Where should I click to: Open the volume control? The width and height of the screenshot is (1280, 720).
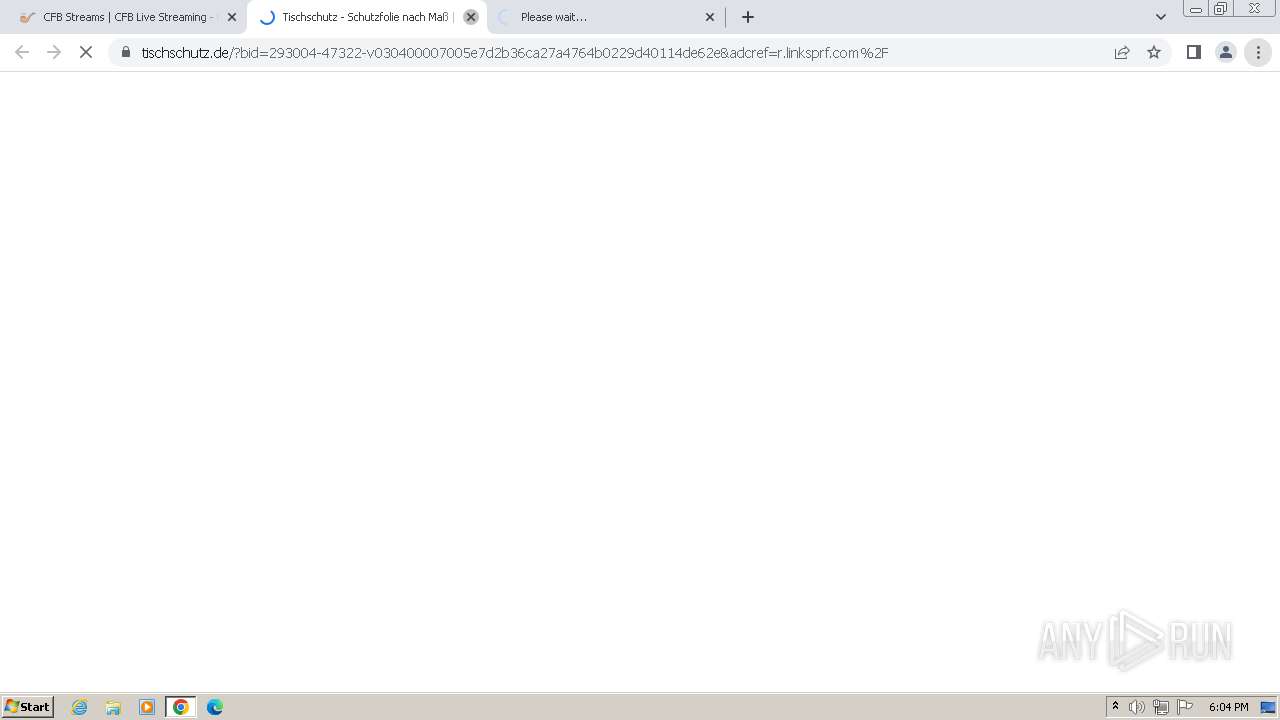pyautogui.click(x=1137, y=707)
